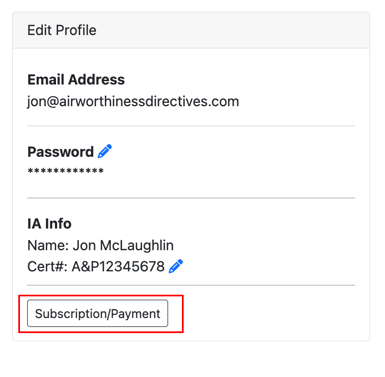Edit the Cert# using its pencil icon
This screenshot has height=377, width=385.
click(176, 266)
